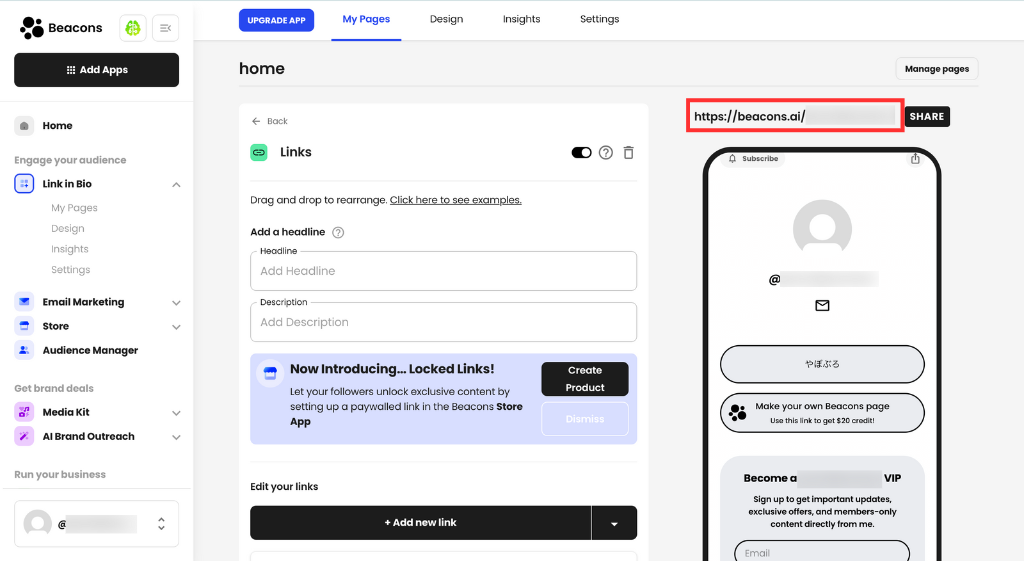Image resolution: width=1024 pixels, height=561 pixels.
Task: Open My Pages in sidebar
Action: click(74, 208)
